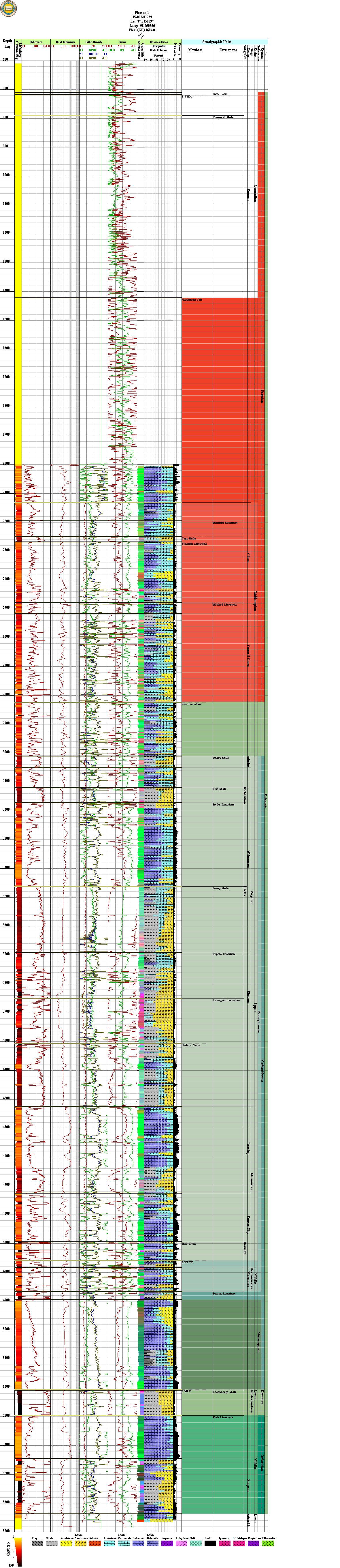Click the Stone Corral formation label
340x1568 pixels.
[x=221, y=94]
